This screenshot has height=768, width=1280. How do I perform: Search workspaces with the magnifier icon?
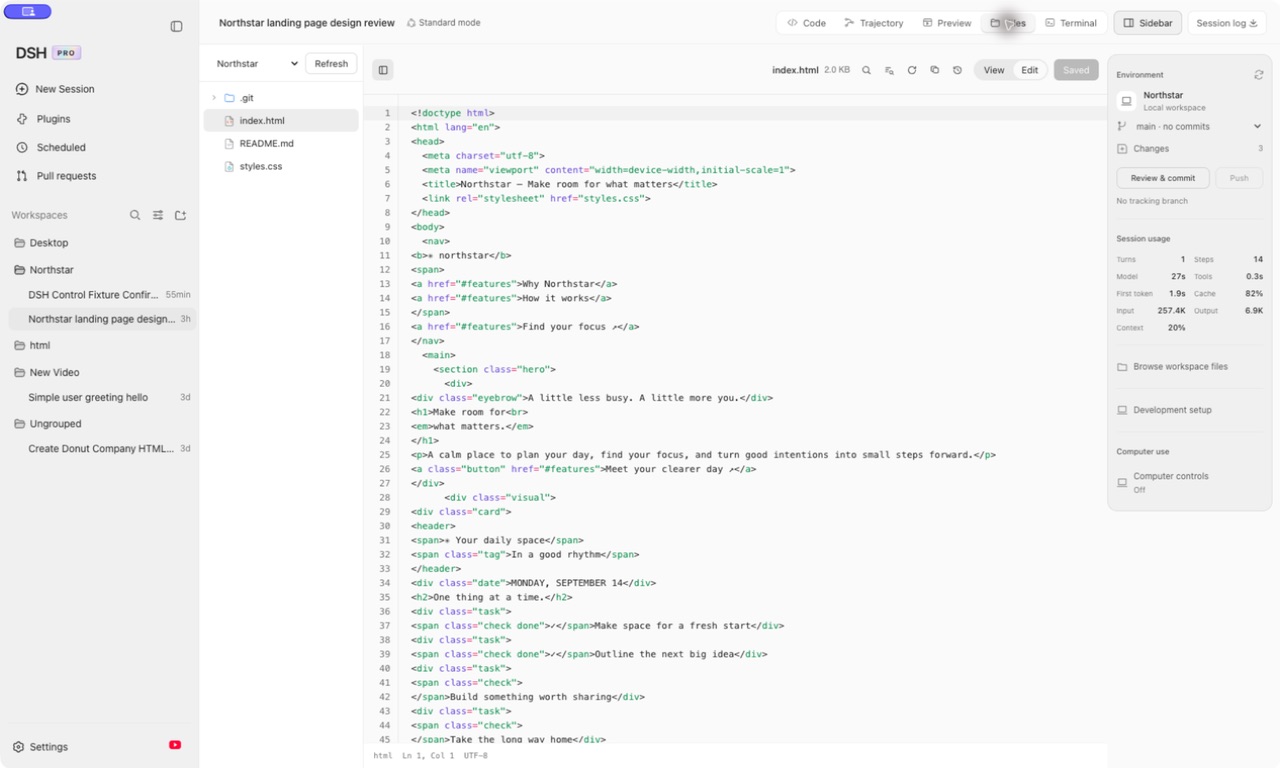[x=135, y=215]
